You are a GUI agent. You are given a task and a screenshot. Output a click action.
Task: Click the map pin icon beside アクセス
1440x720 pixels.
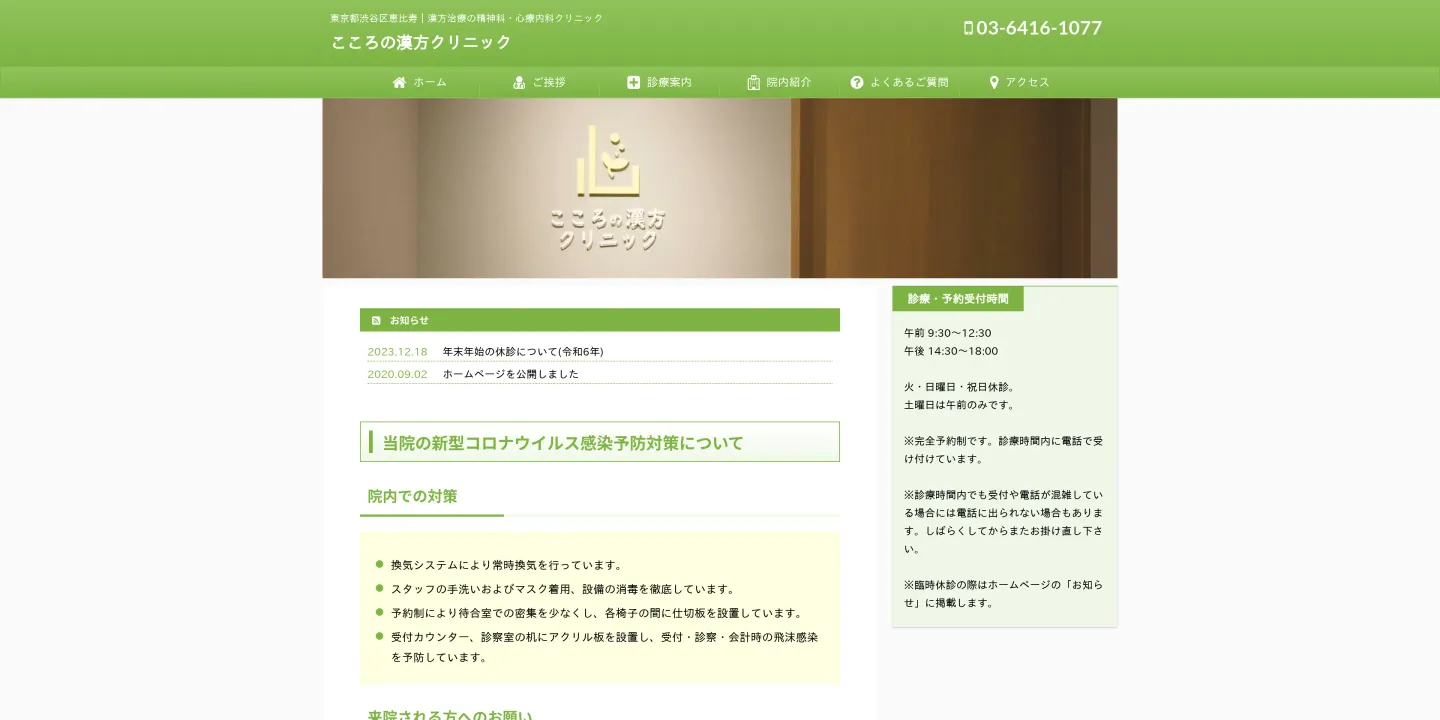coord(993,82)
